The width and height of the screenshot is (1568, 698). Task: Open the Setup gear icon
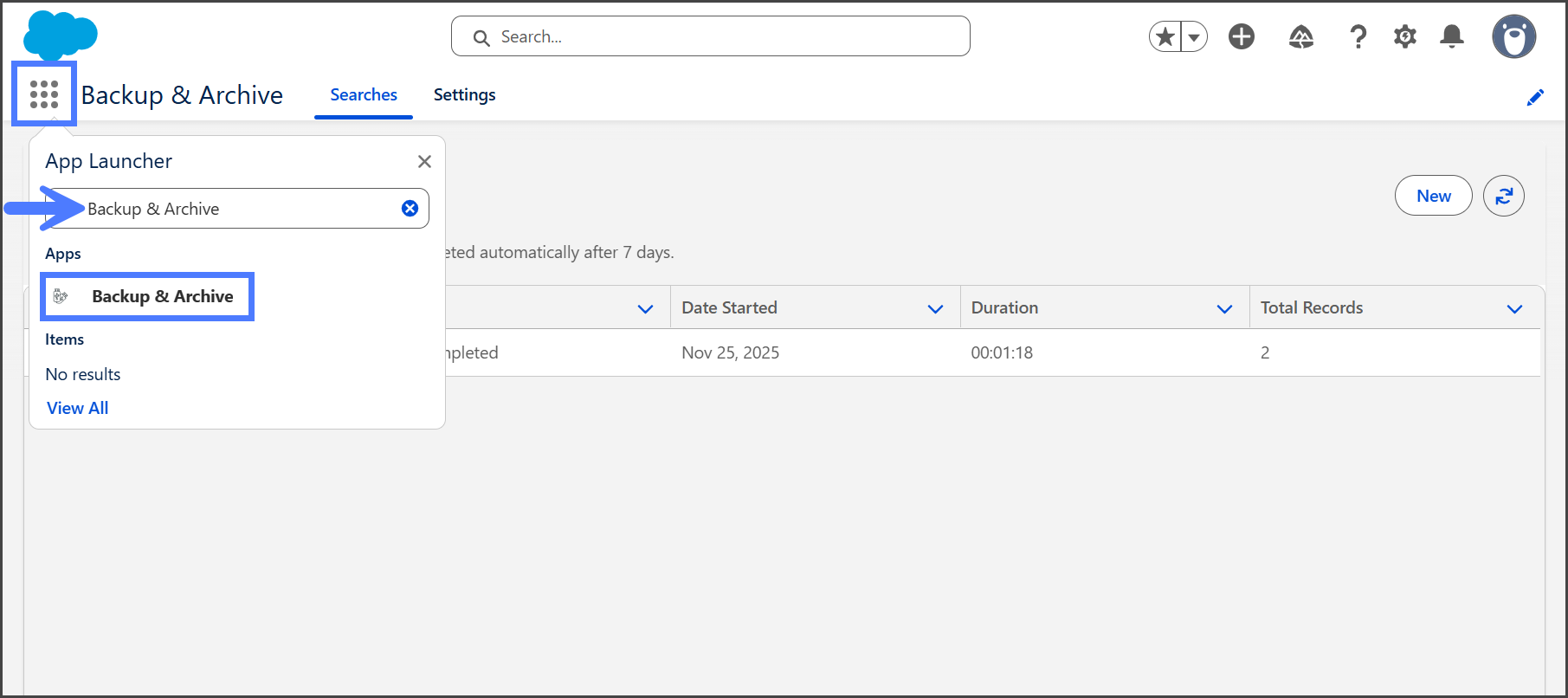[1404, 36]
